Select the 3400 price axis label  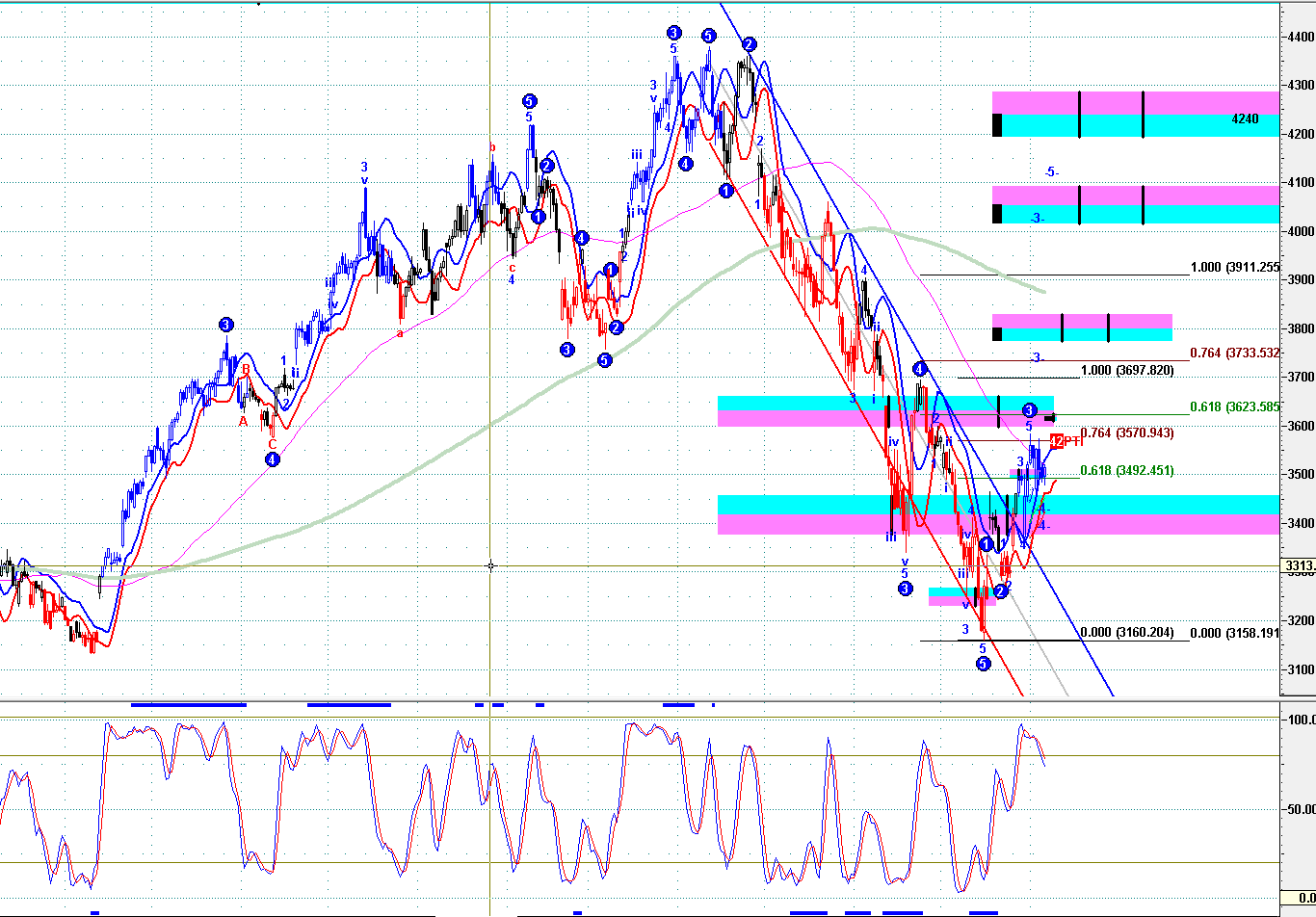click(1301, 523)
